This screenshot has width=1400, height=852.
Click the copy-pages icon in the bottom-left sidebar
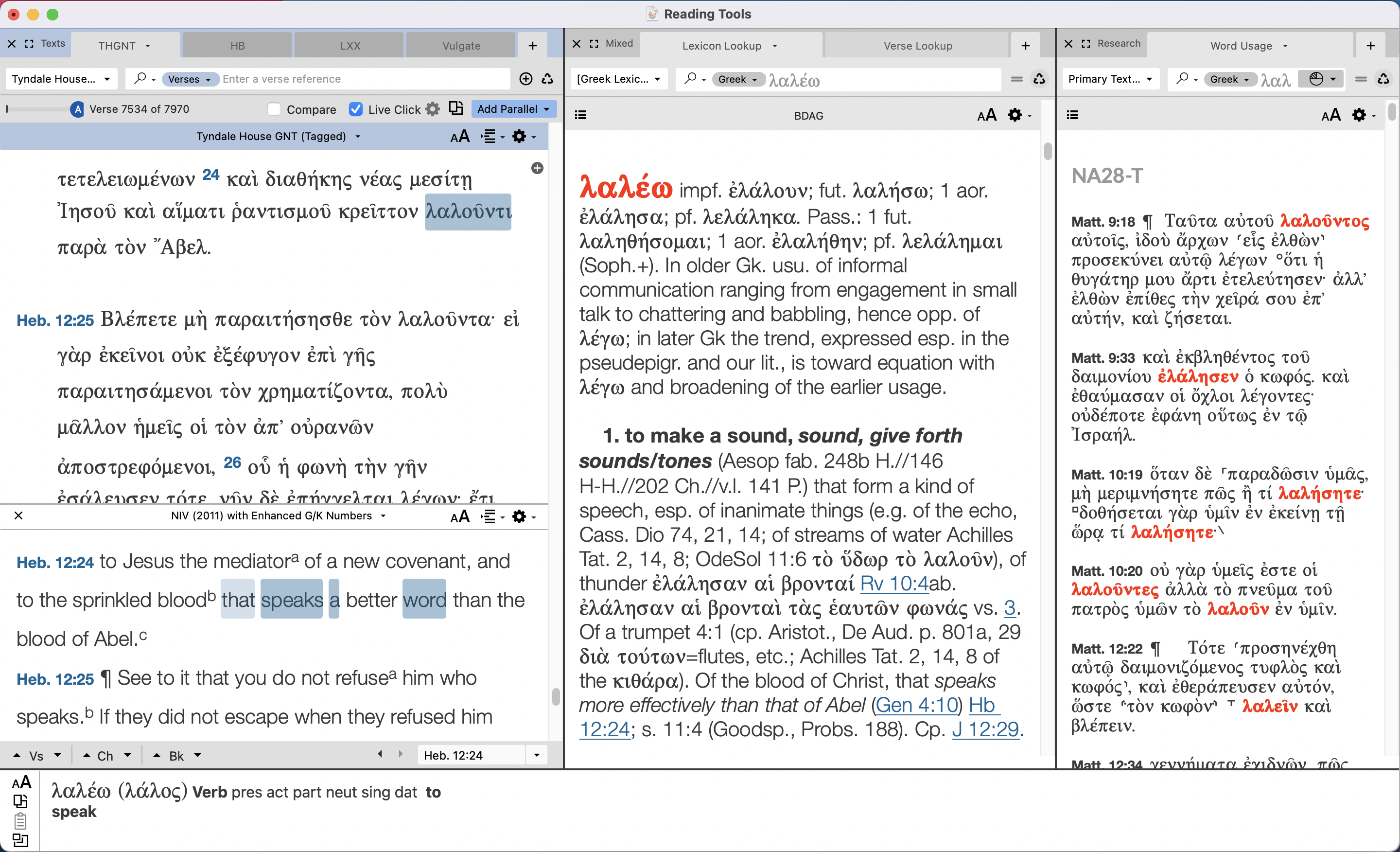(21, 801)
